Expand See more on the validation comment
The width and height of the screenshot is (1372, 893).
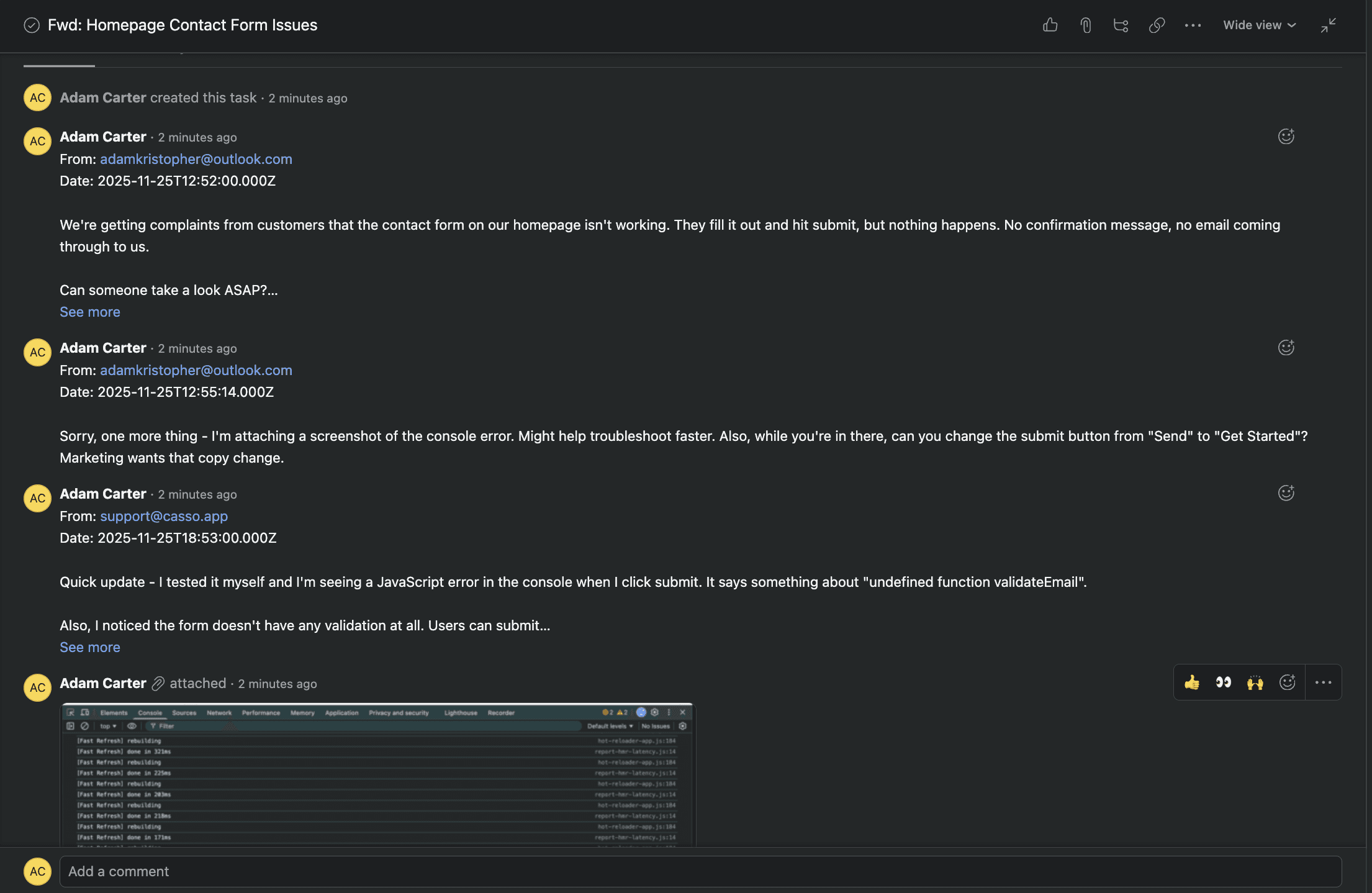[x=90, y=646]
